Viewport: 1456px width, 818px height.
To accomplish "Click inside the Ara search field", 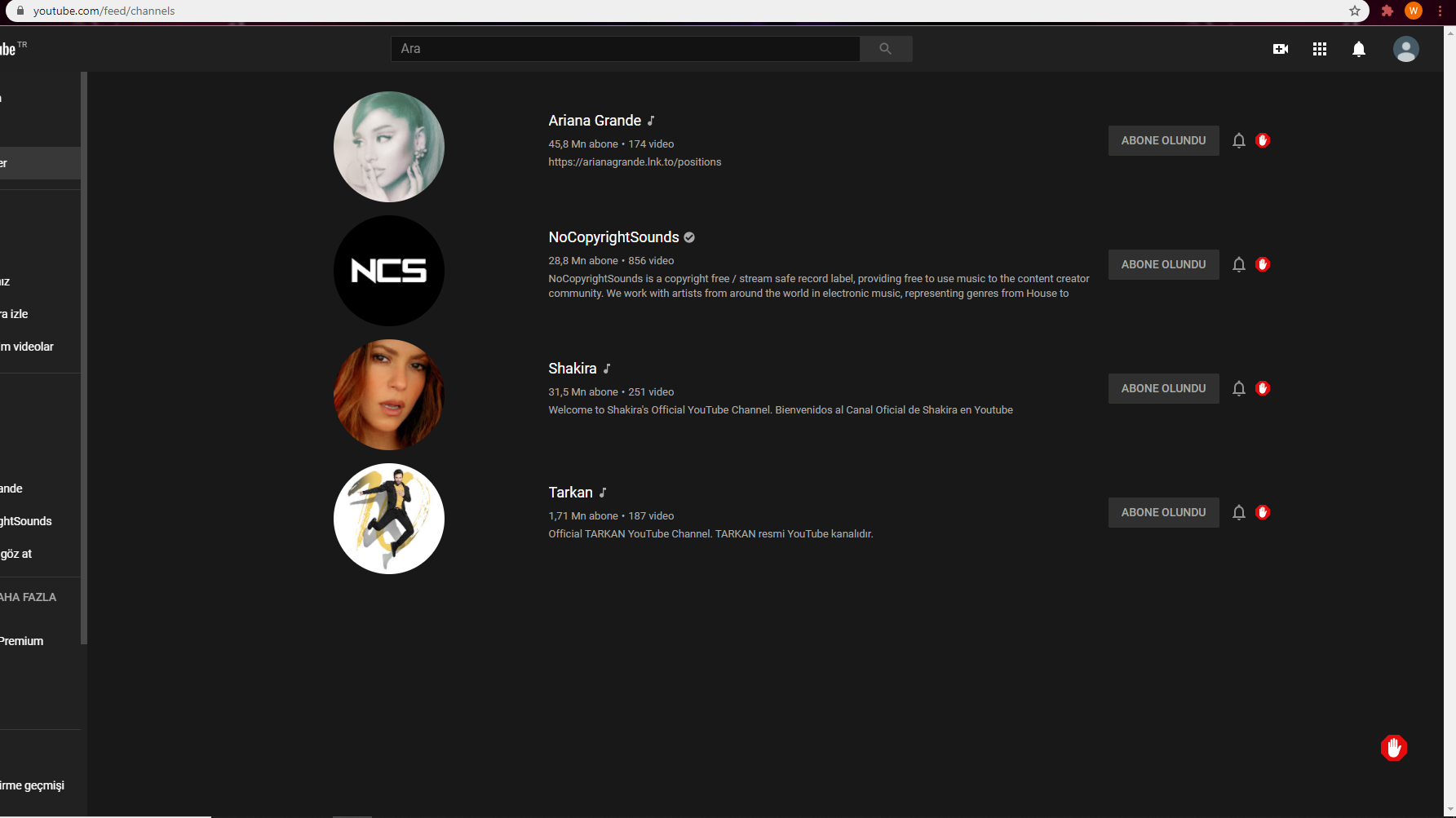I will pos(625,49).
